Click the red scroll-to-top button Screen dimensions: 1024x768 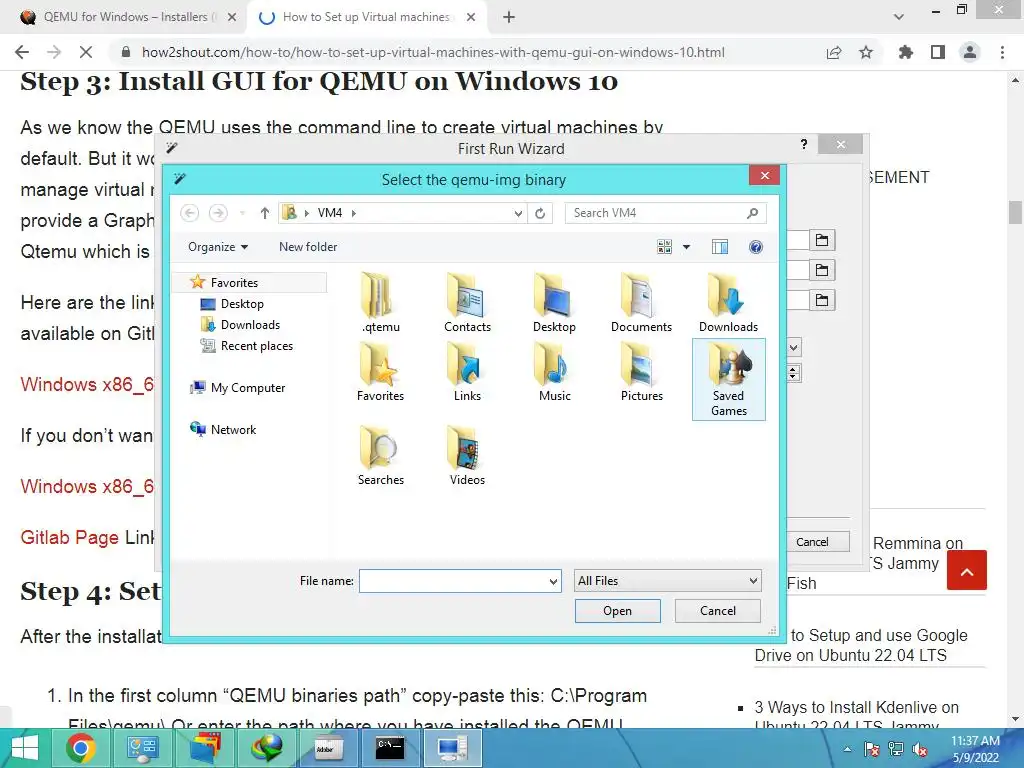(967, 570)
